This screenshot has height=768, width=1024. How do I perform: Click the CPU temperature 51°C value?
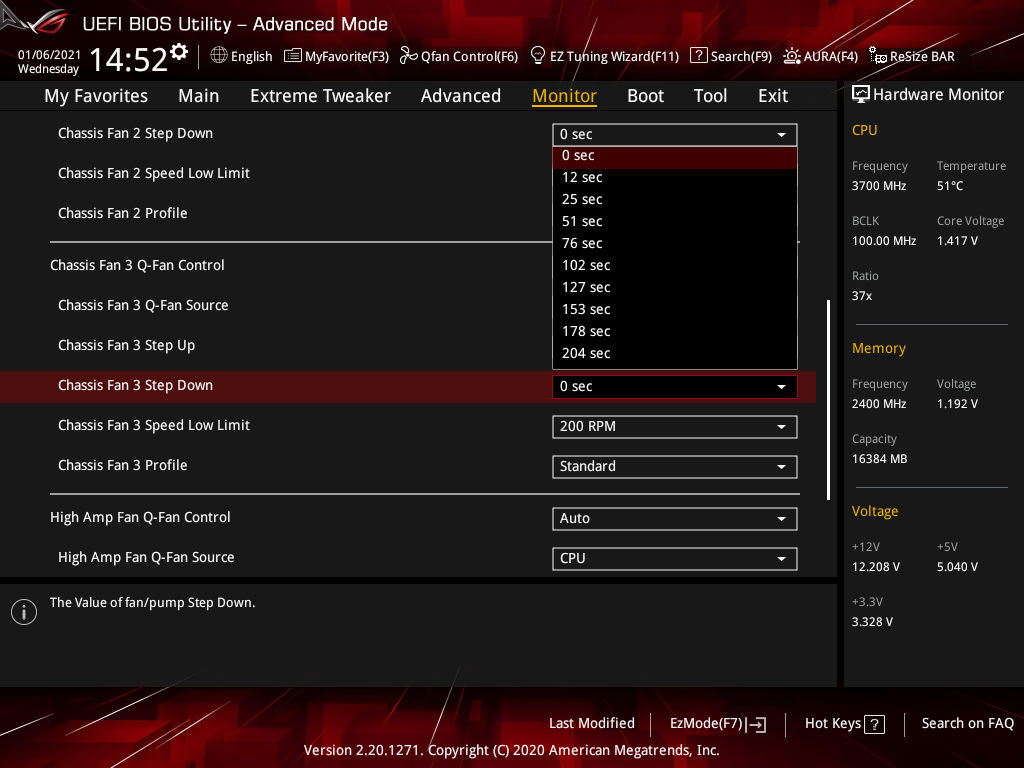[x=950, y=186]
